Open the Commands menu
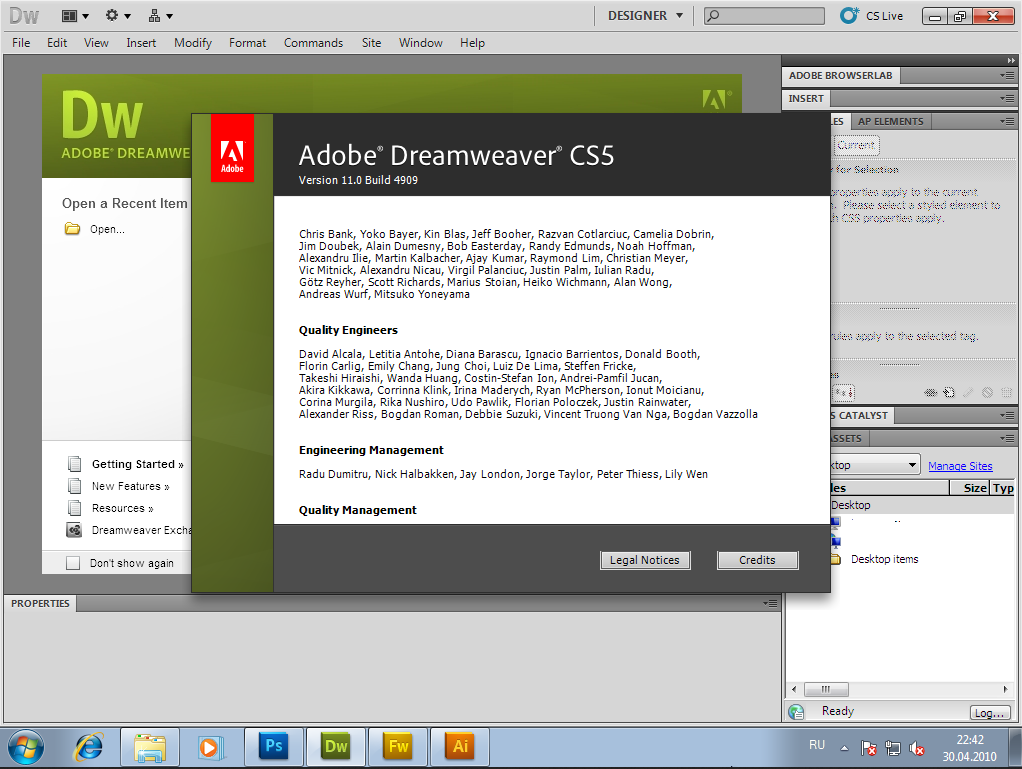 point(313,43)
